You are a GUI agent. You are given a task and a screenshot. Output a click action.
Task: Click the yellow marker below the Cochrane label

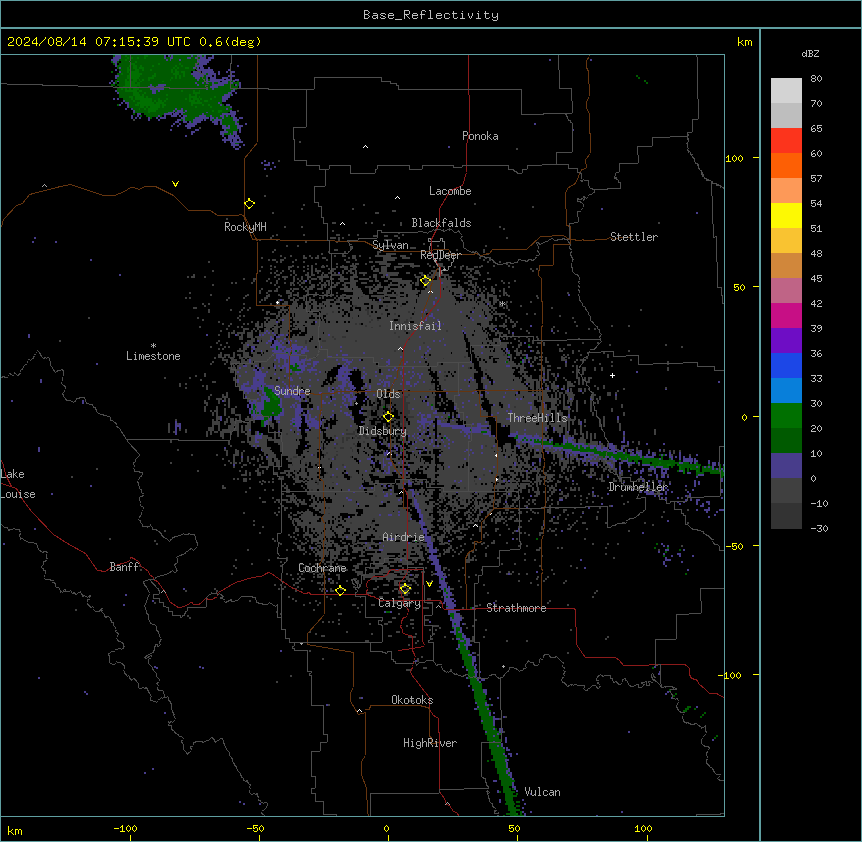tap(340, 590)
